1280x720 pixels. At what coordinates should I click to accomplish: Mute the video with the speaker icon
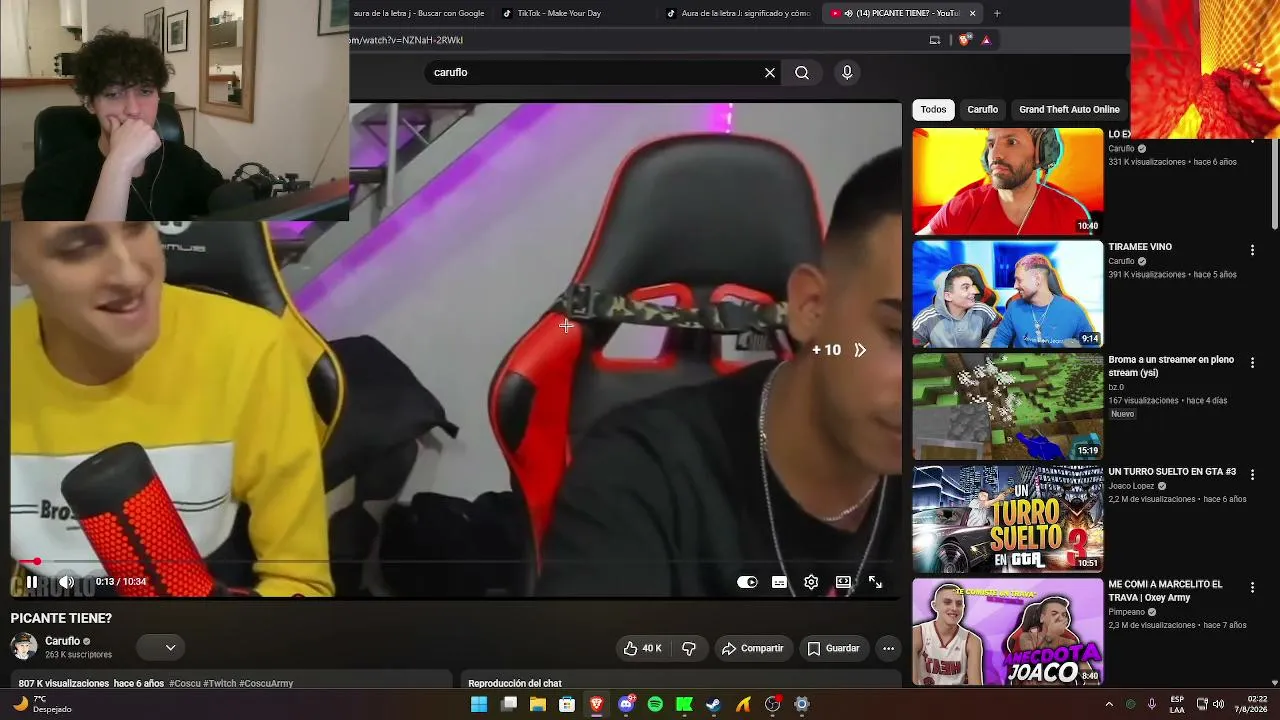pos(66,582)
